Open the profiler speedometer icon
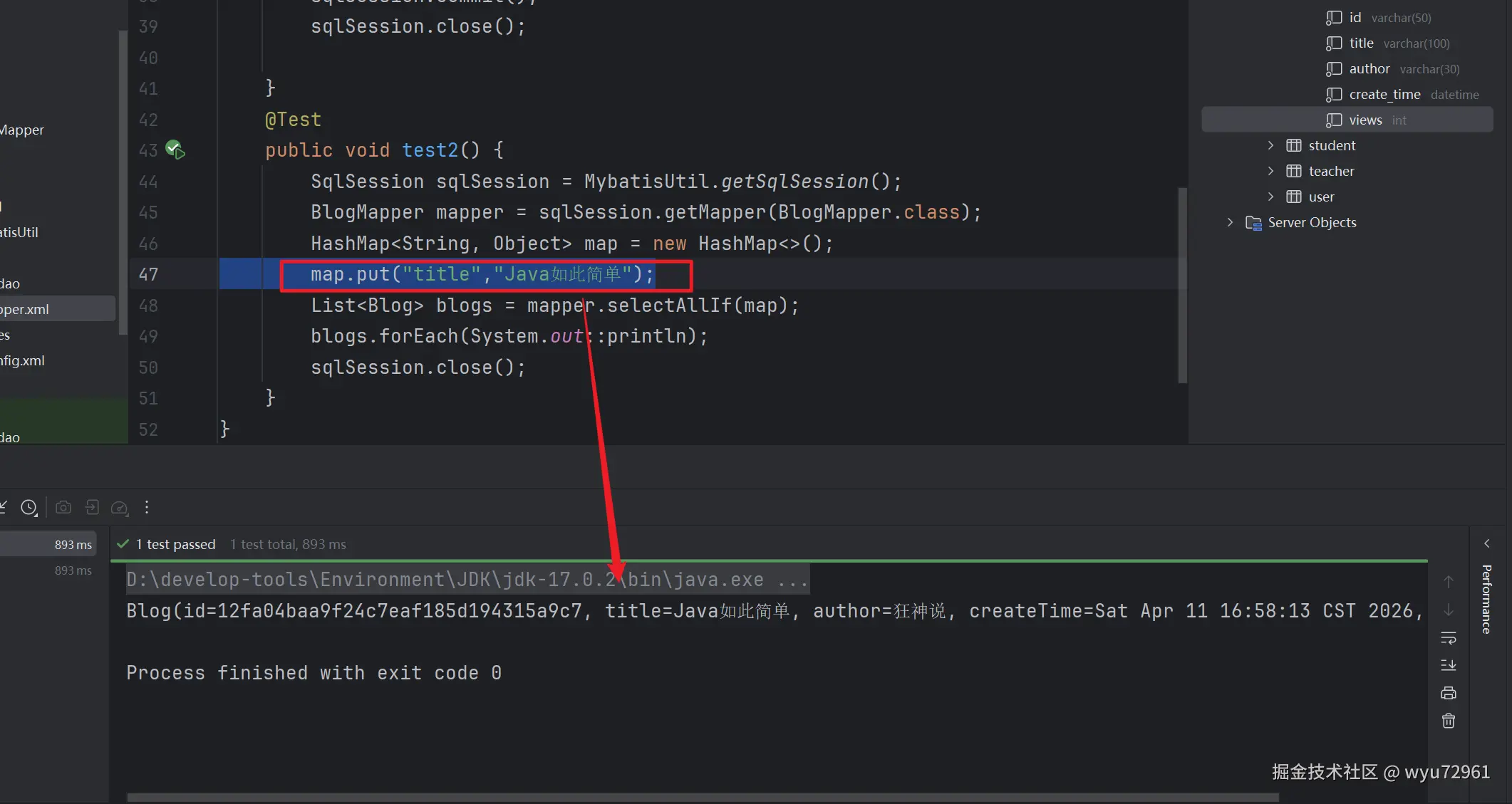The height and width of the screenshot is (804, 1512). pos(120,508)
